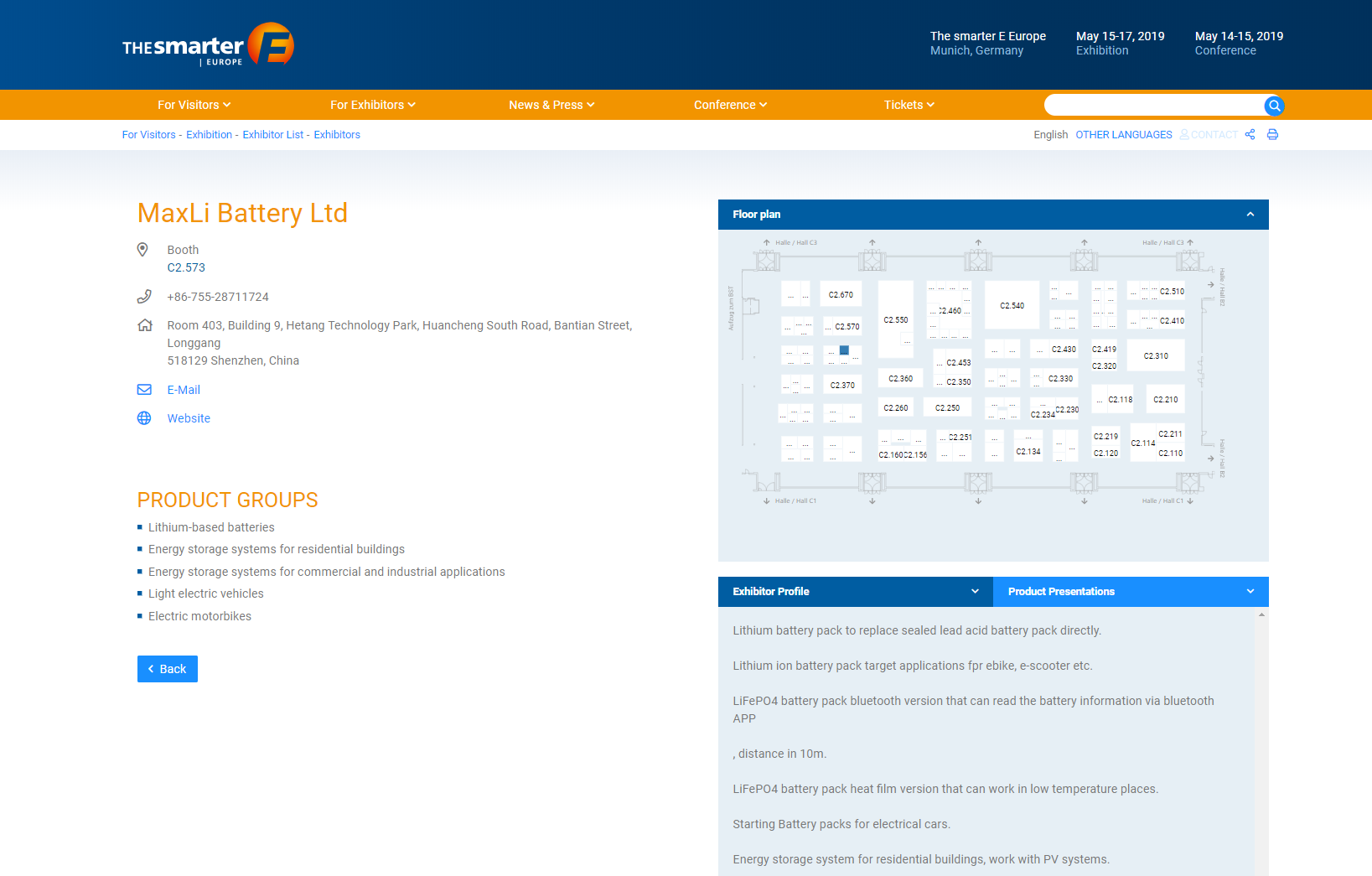Screen dimensions: 1372x876
Task: Click booth C2.134 on floor plan
Action: coord(1028,451)
